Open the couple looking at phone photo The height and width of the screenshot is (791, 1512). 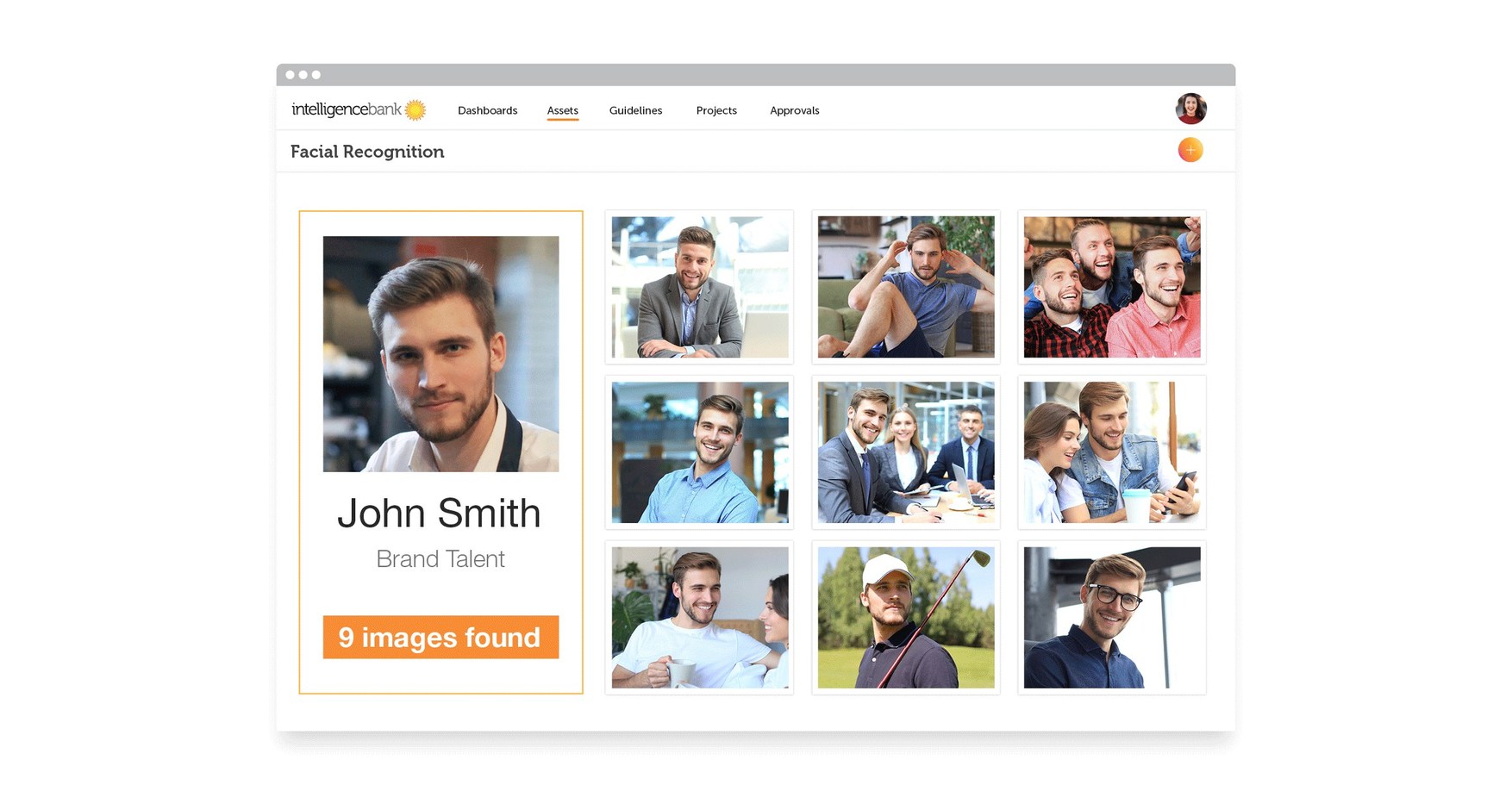point(1111,452)
